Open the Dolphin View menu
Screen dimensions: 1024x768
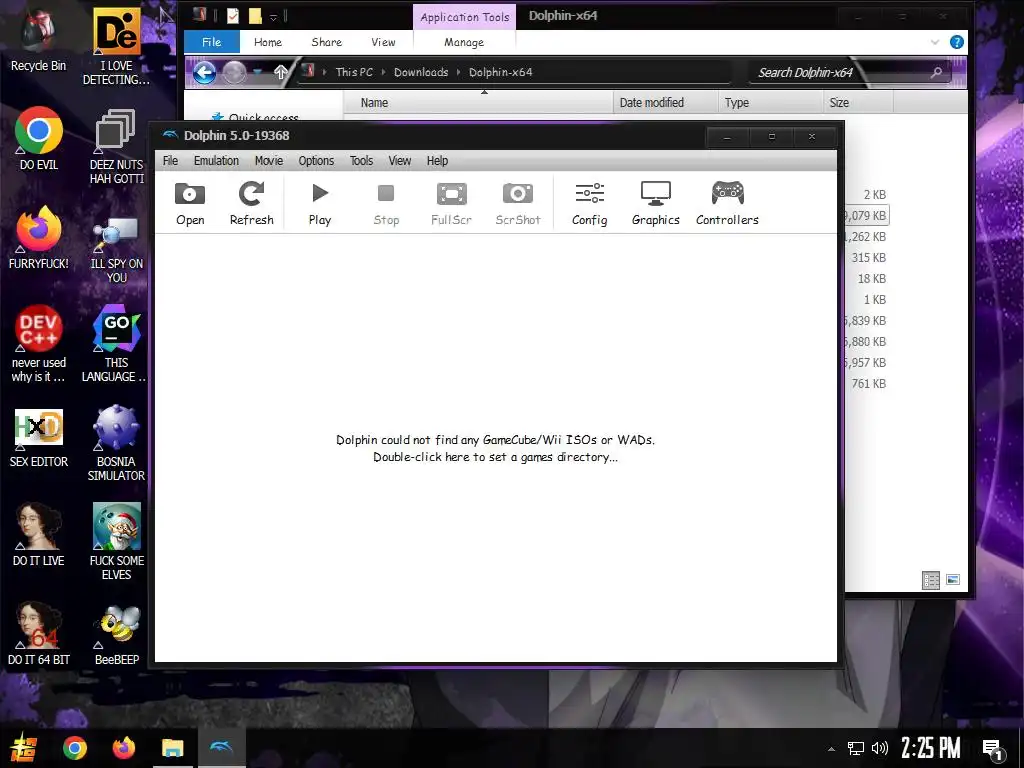point(400,161)
